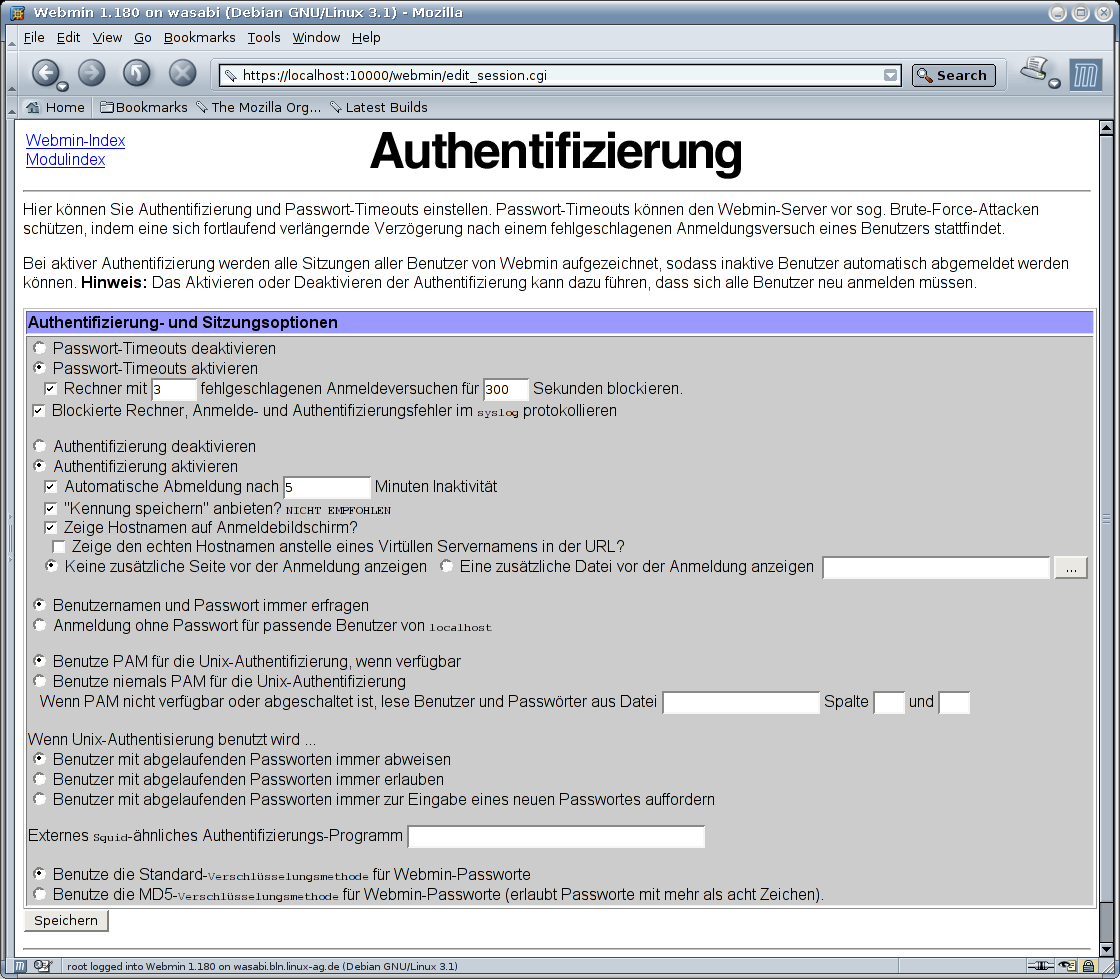Open the URL bar history dropdown

(x=891, y=75)
